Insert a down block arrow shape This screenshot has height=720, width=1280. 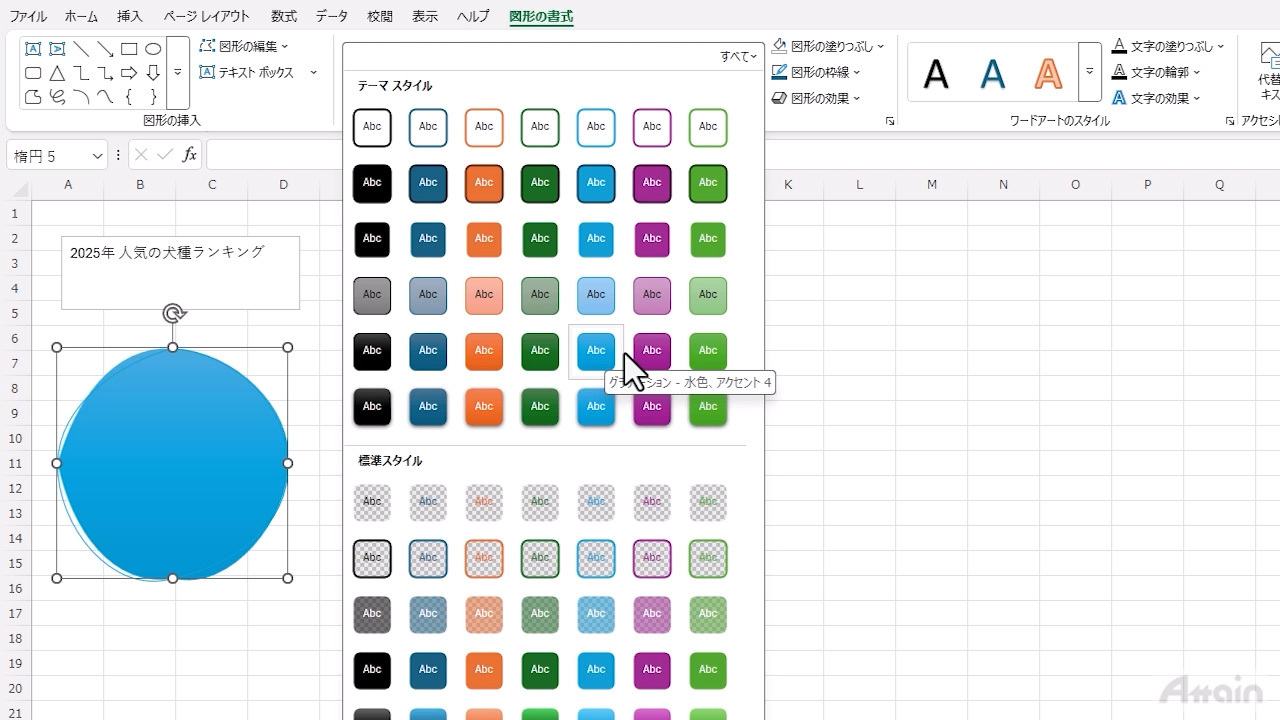pyautogui.click(x=153, y=73)
